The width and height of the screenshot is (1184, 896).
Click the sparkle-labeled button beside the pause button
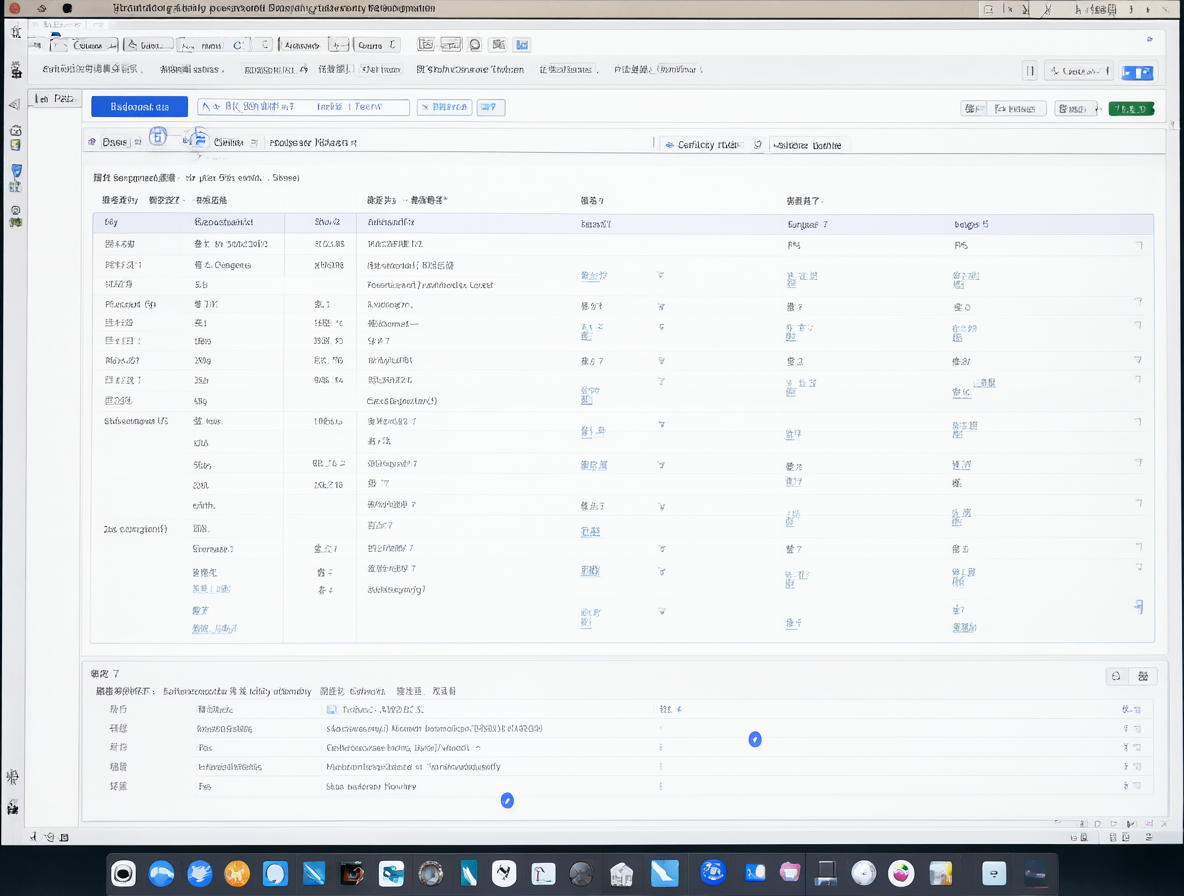(1079, 71)
